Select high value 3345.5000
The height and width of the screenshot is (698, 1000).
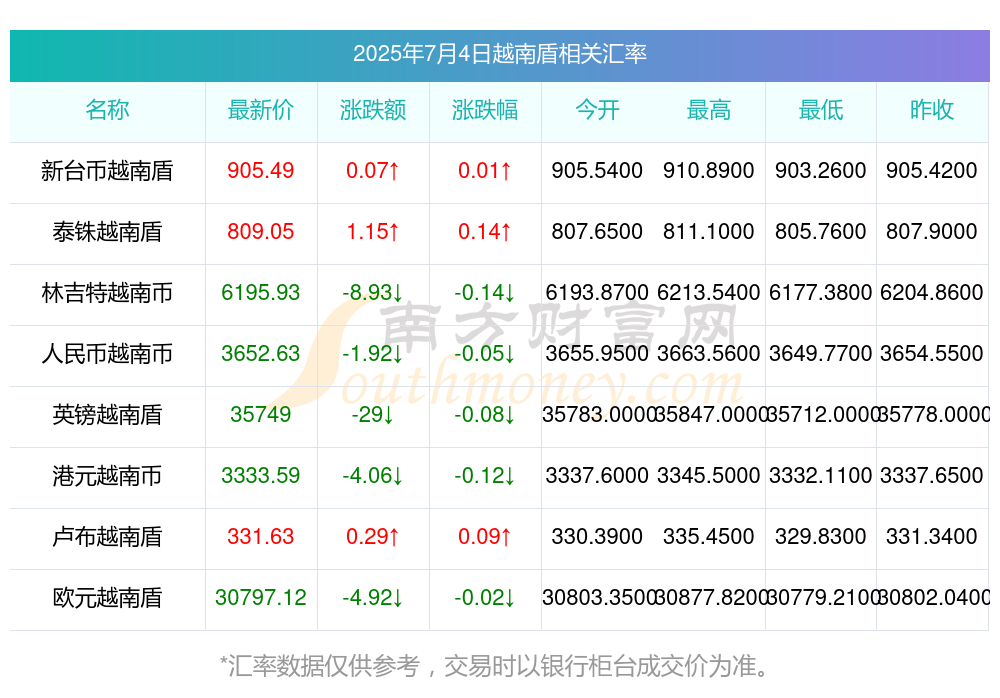pos(709,475)
